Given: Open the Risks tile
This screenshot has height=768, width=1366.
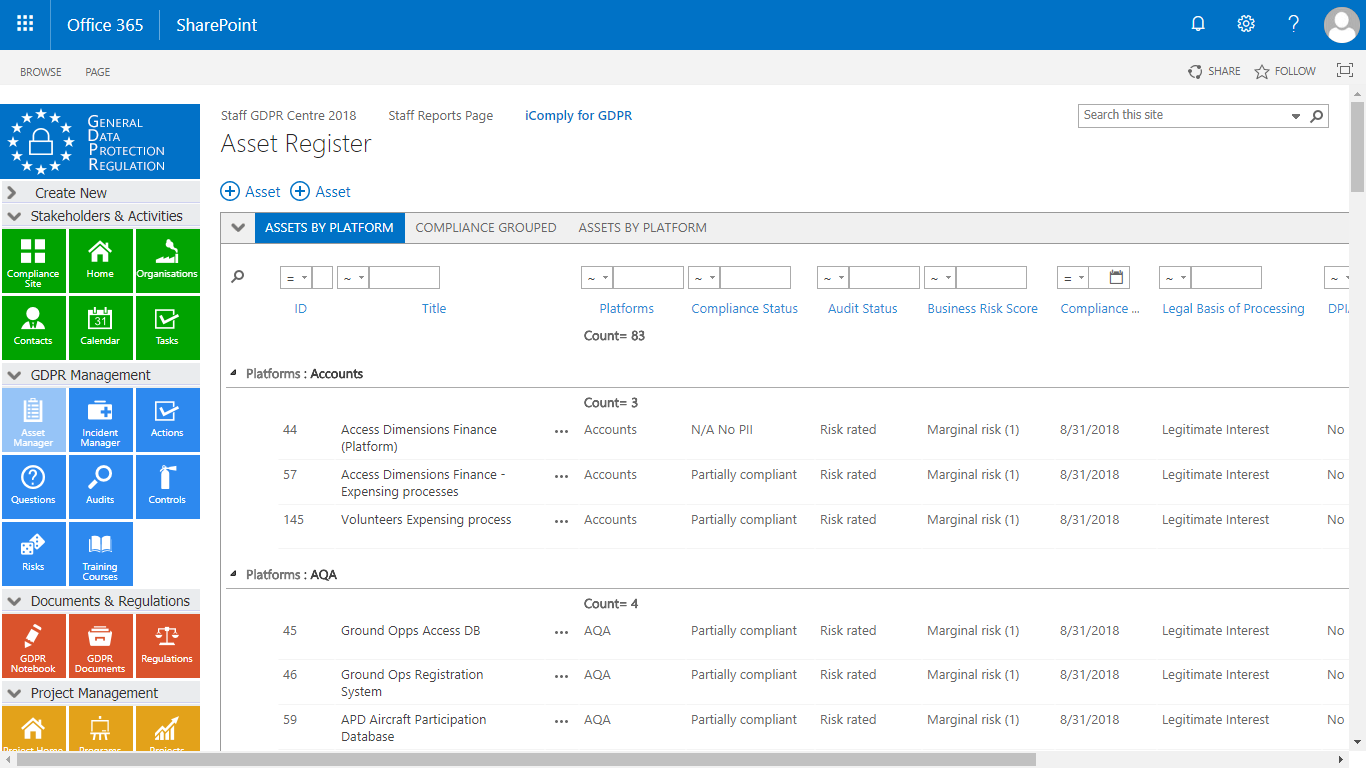Looking at the screenshot, I should (33, 553).
